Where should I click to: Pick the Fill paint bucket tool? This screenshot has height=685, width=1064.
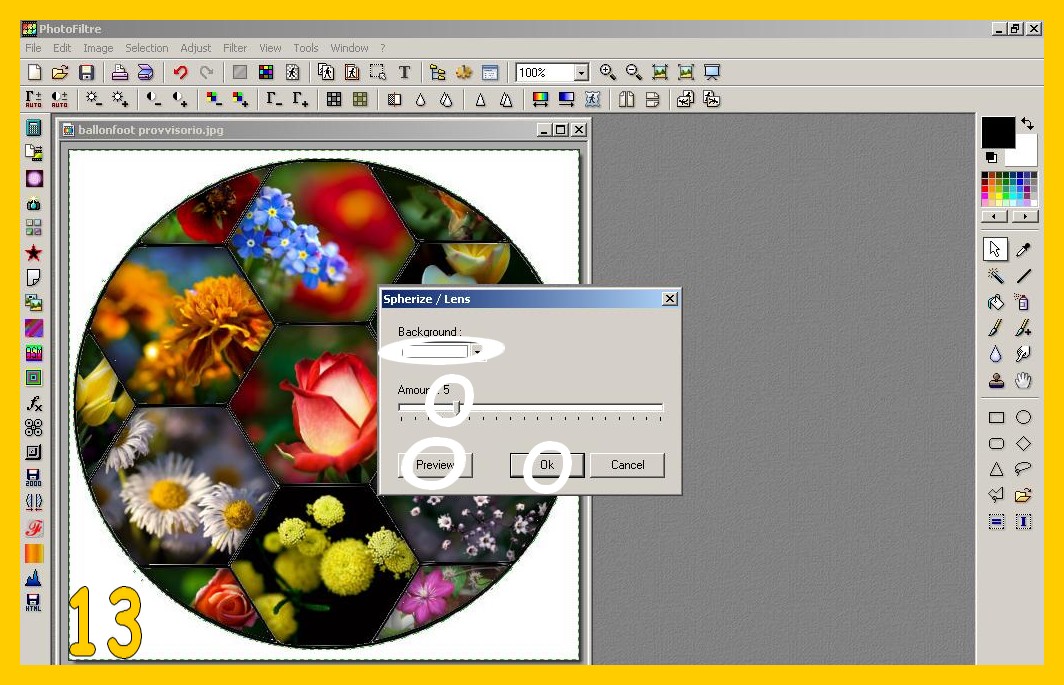(996, 302)
